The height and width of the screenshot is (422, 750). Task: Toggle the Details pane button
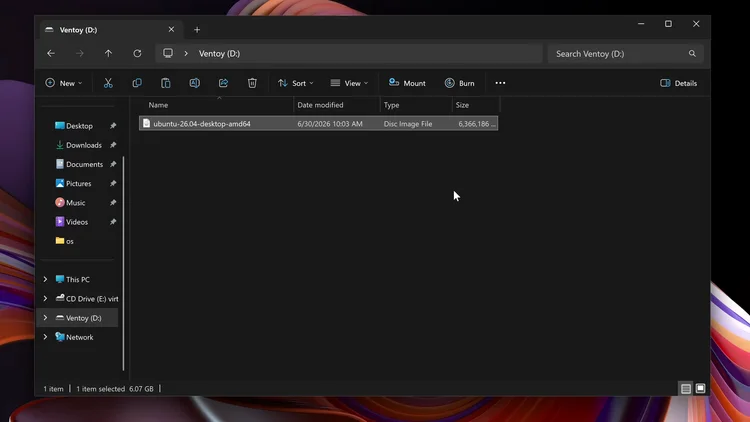click(678, 83)
